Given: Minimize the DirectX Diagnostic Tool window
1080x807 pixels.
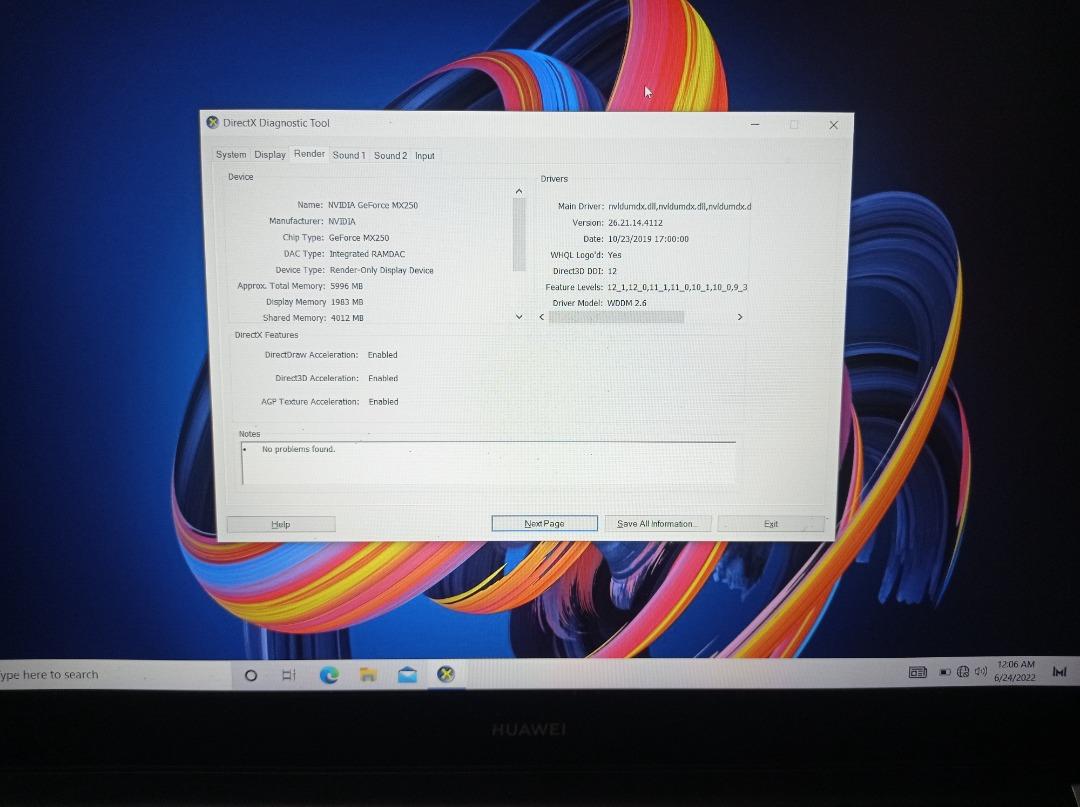Looking at the screenshot, I should pyautogui.click(x=756, y=125).
